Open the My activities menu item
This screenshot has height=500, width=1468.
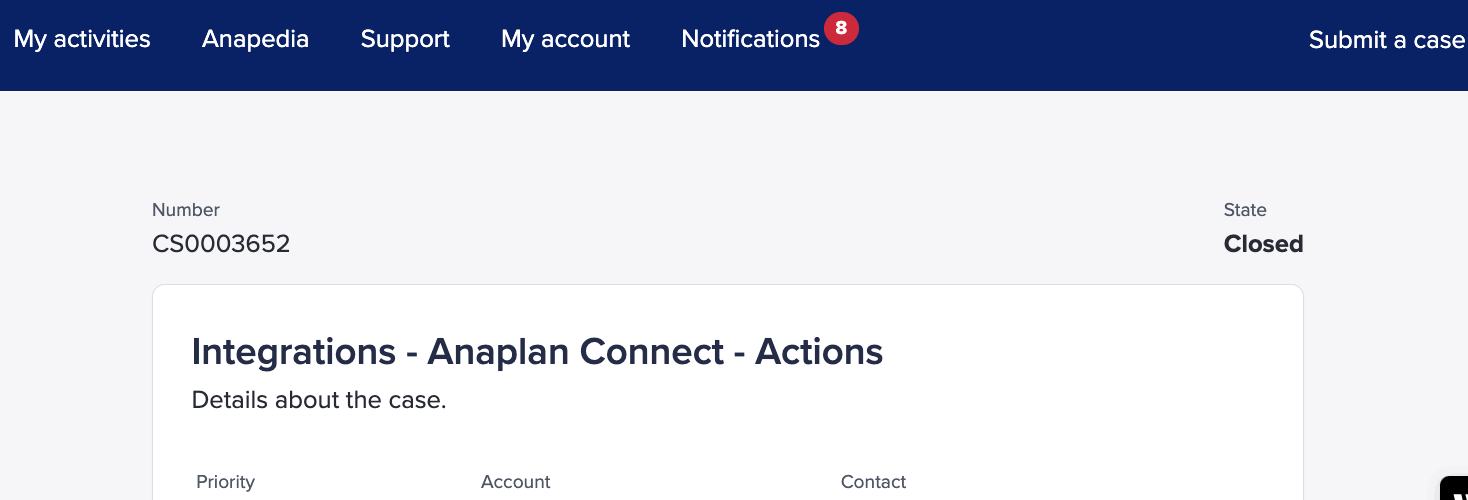pos(82,39)
